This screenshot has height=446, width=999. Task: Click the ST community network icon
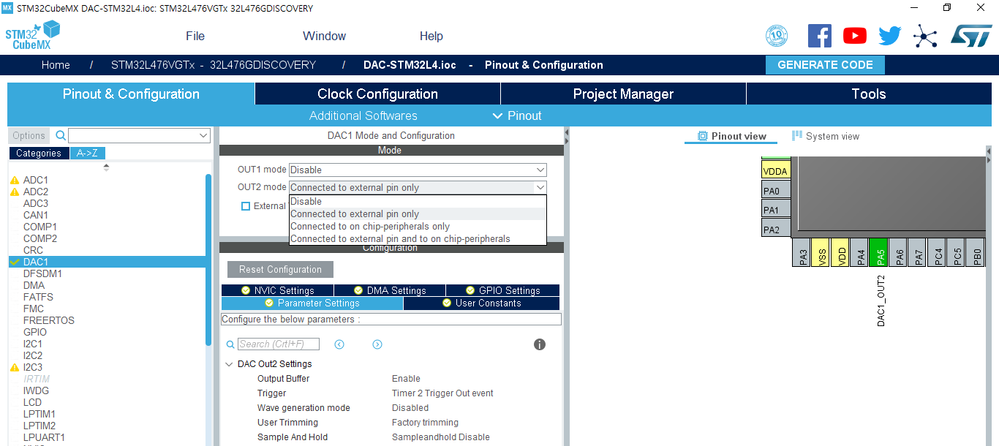pos(924,36)
